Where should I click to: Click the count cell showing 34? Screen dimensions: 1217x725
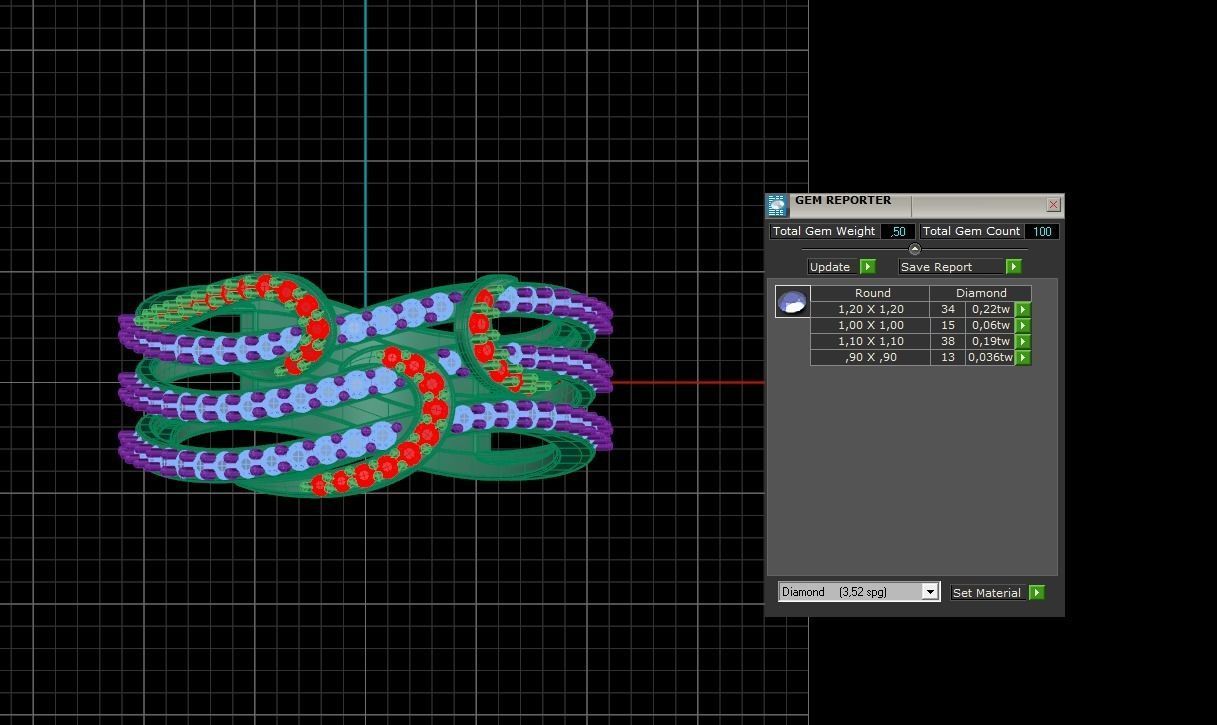(947, 309)
